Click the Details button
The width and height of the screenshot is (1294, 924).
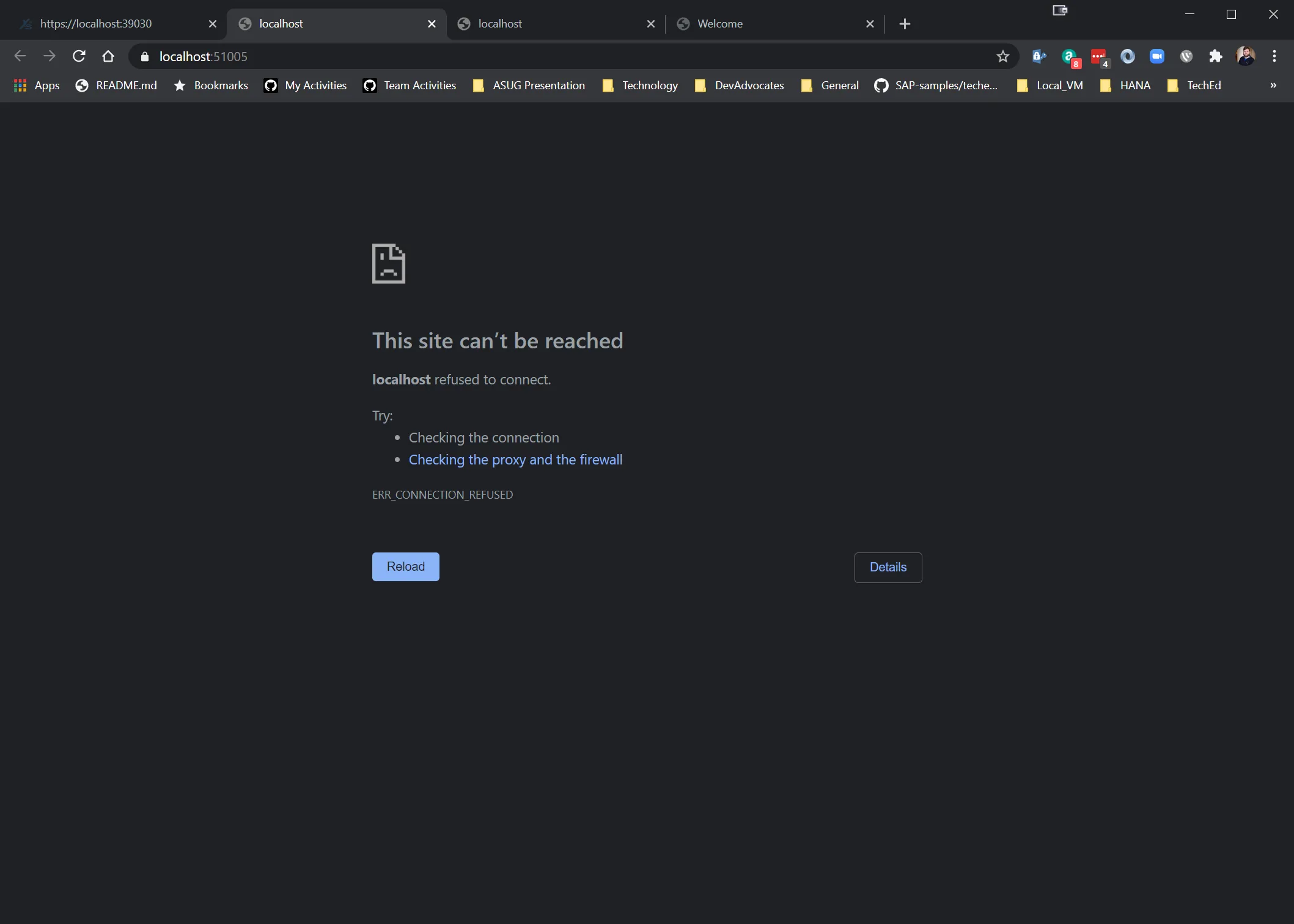click(888, 567)
